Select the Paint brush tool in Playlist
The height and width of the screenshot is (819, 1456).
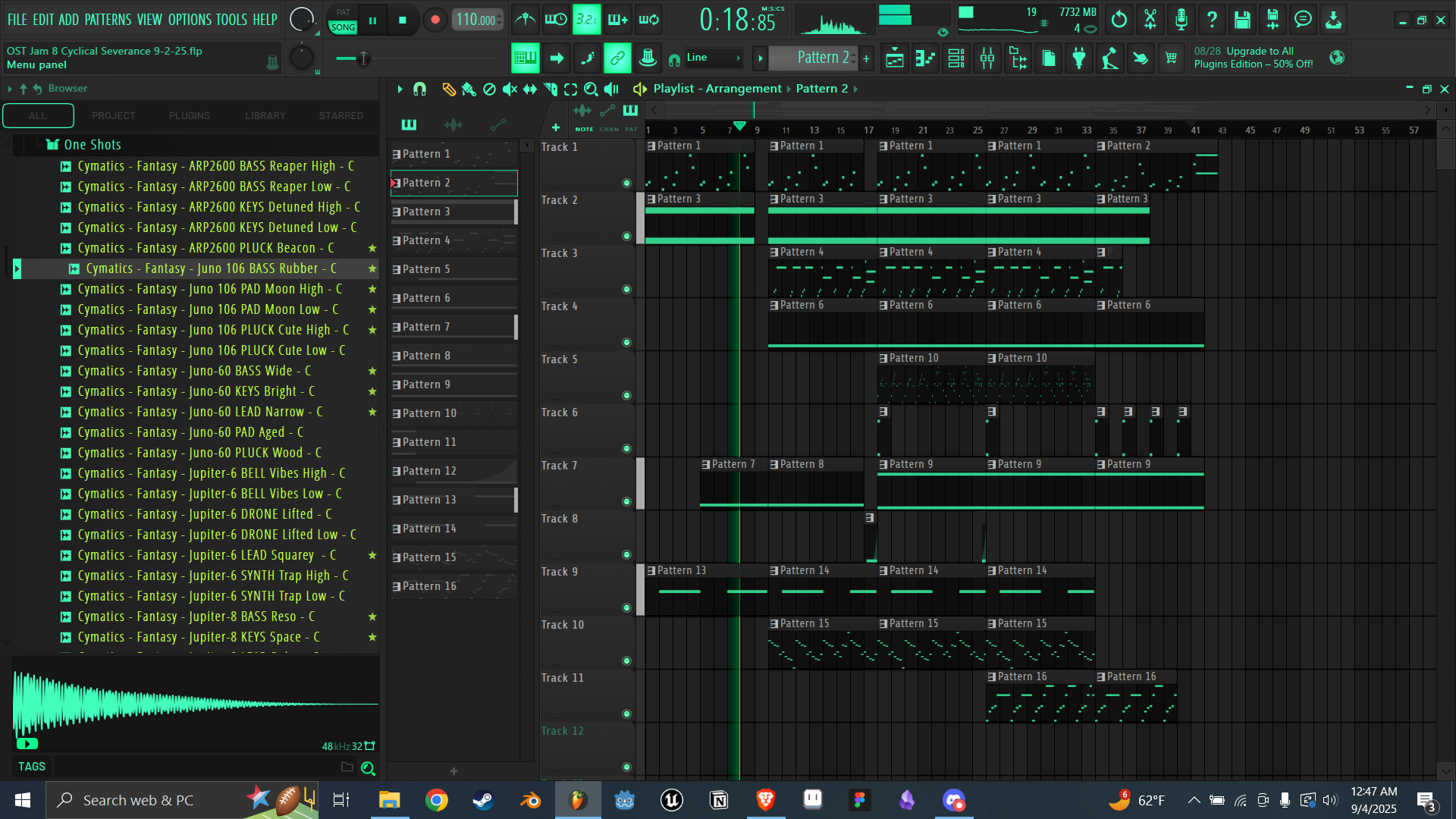[x=469, y=89]
